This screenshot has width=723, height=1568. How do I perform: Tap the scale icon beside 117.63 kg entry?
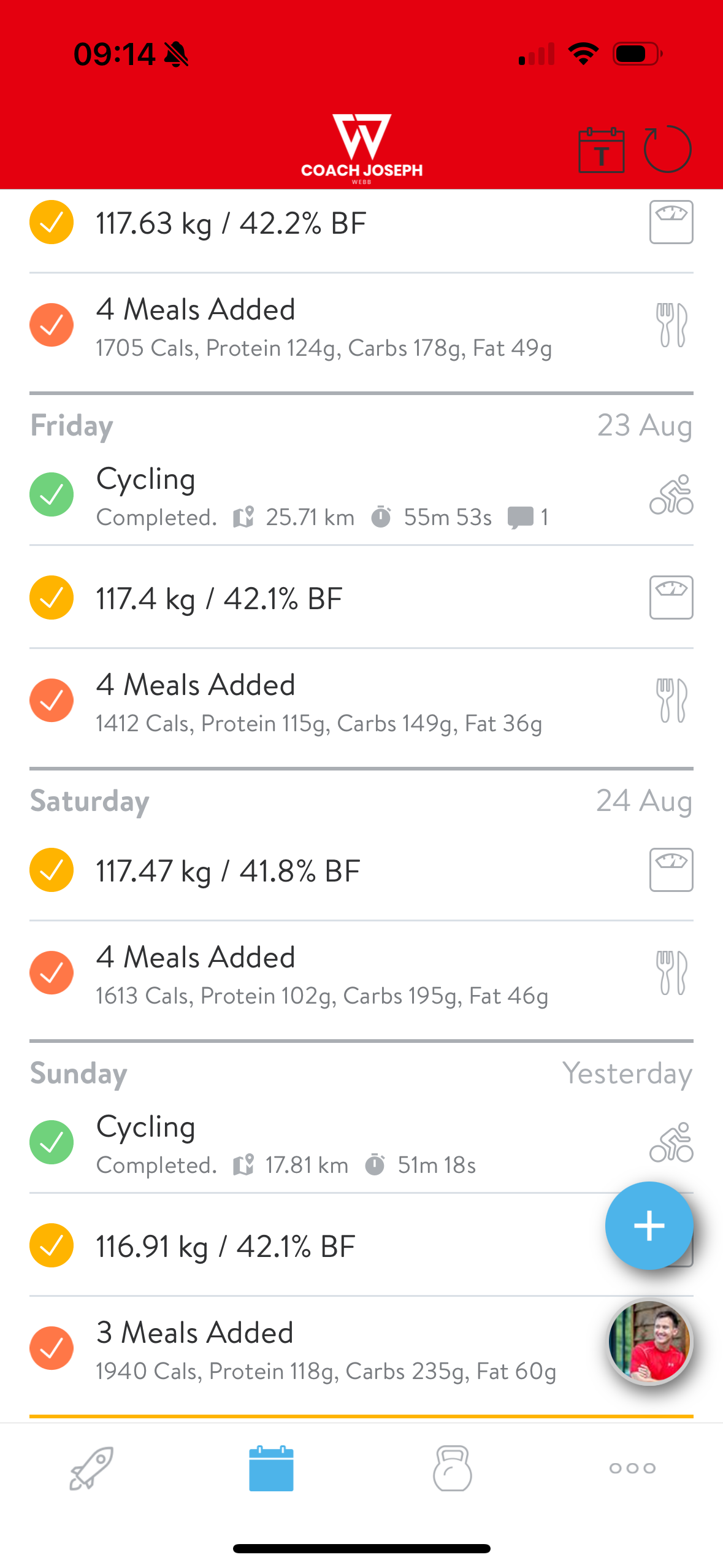(x=671, y=222)
